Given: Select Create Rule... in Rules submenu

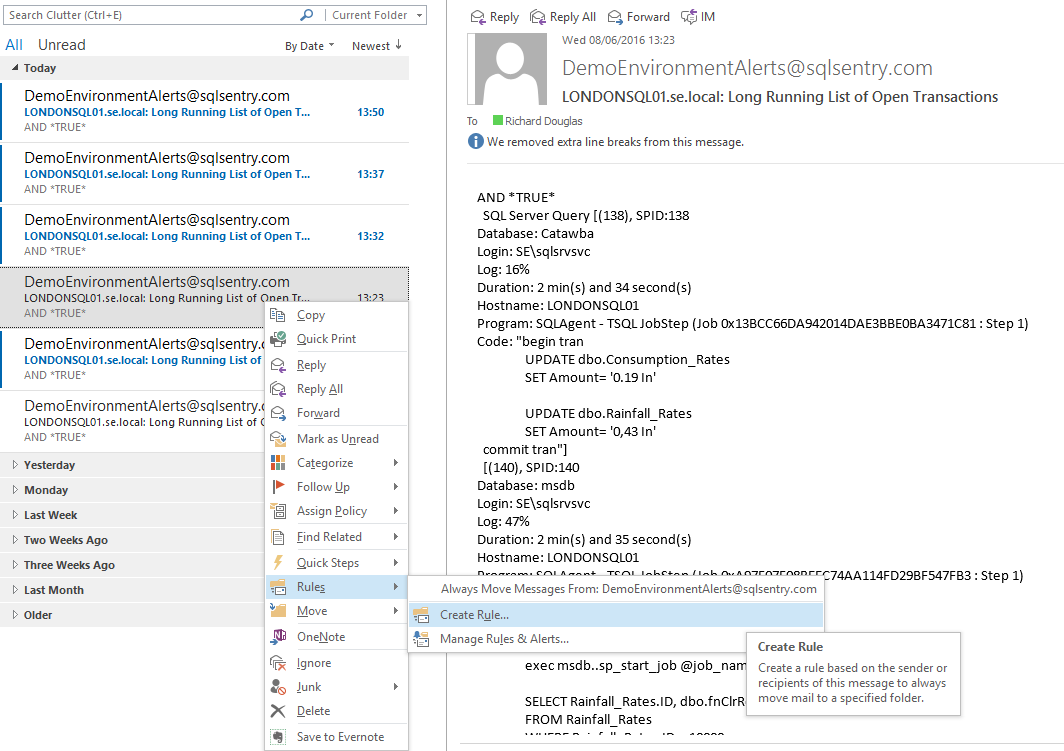Looking at the screenshot, I should coord(616,615).
